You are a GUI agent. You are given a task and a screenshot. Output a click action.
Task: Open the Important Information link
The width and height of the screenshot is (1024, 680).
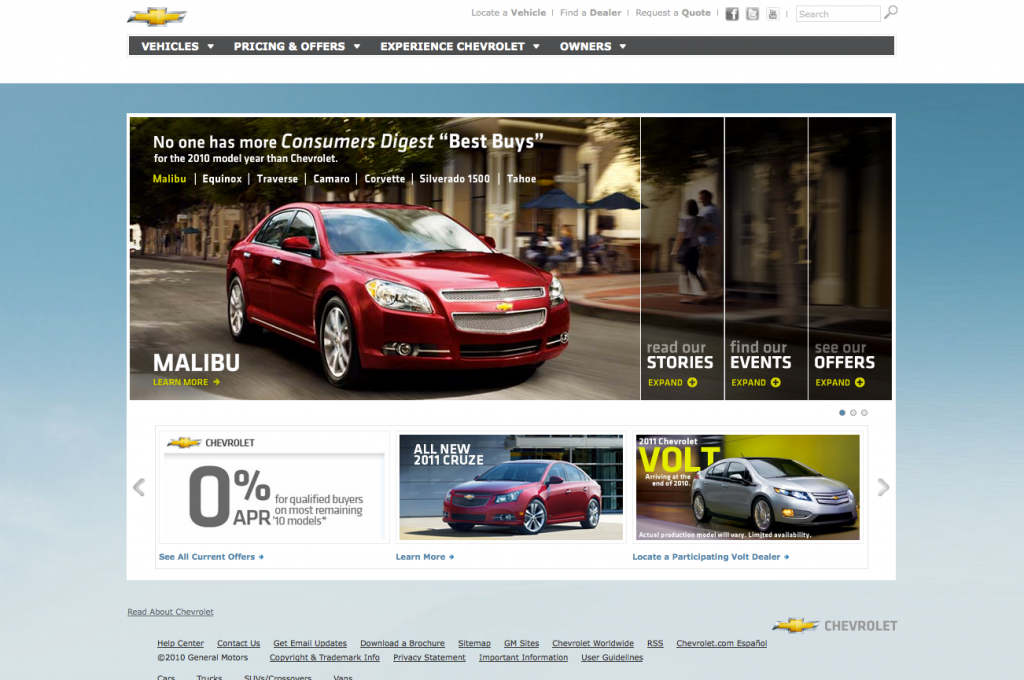[x=523, y=658]
